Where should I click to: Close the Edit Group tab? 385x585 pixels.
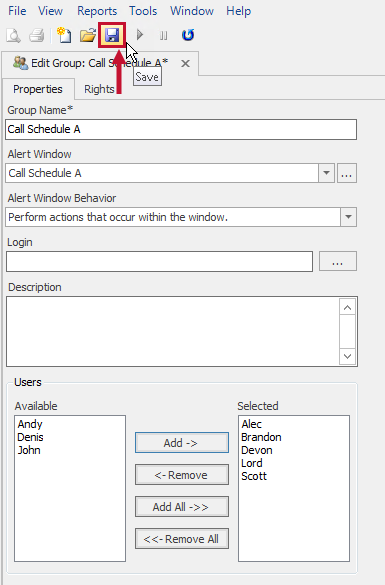pos(185,63)
